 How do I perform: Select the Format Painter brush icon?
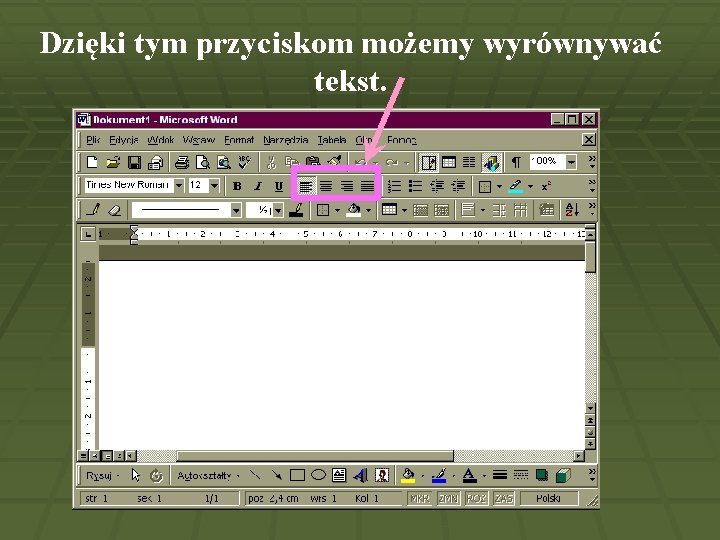334,162
